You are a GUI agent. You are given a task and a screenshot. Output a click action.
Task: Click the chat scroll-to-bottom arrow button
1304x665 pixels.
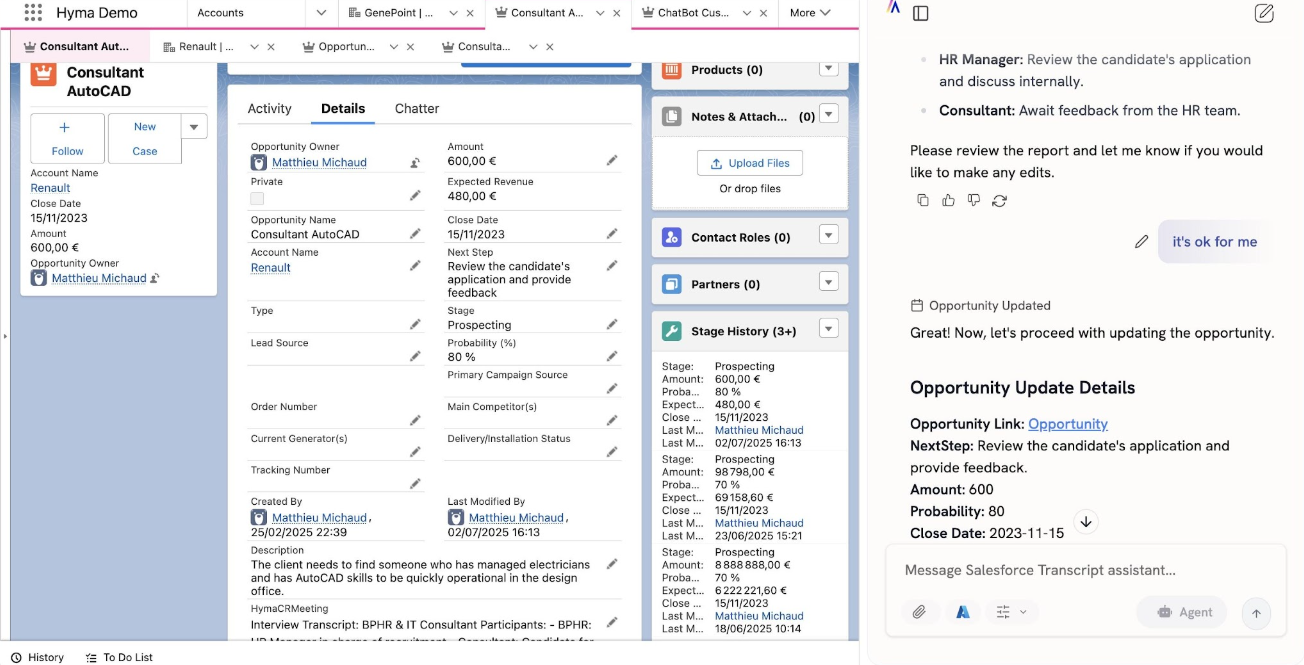point(1086,521)
